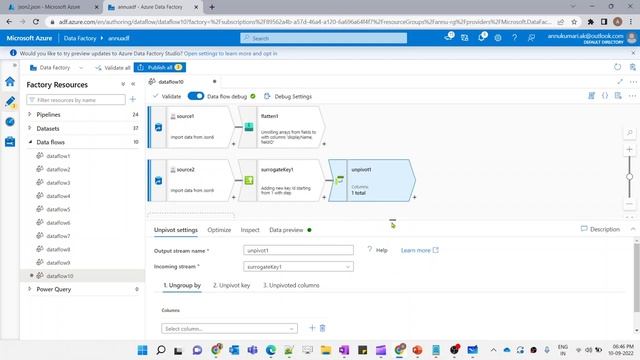The image size is (640, 360).
Task: Open the code view braces icon
Action: pyautogui.click(x=605, y=96)
